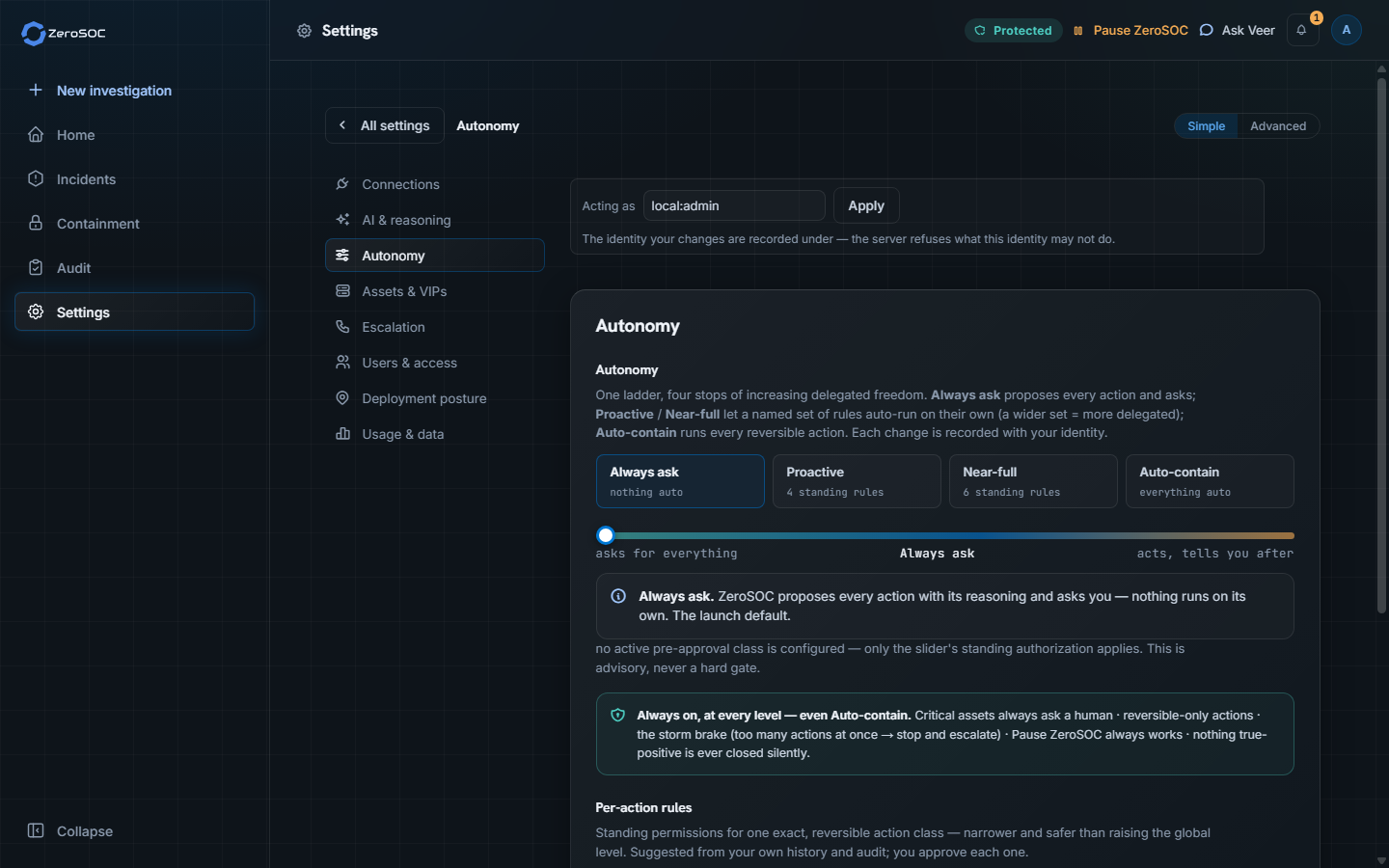Click the Usage & data chart icon

(342, 434)
